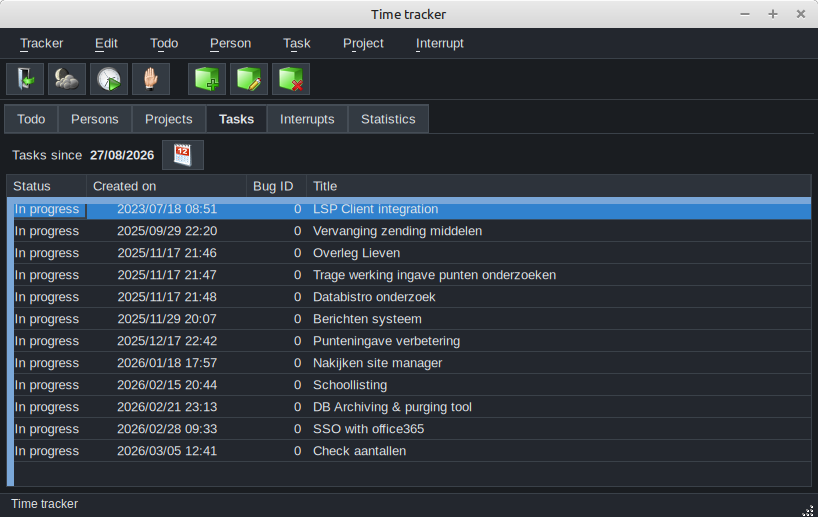
Task: Open the Edit menu
Action: tap(106, 43)
